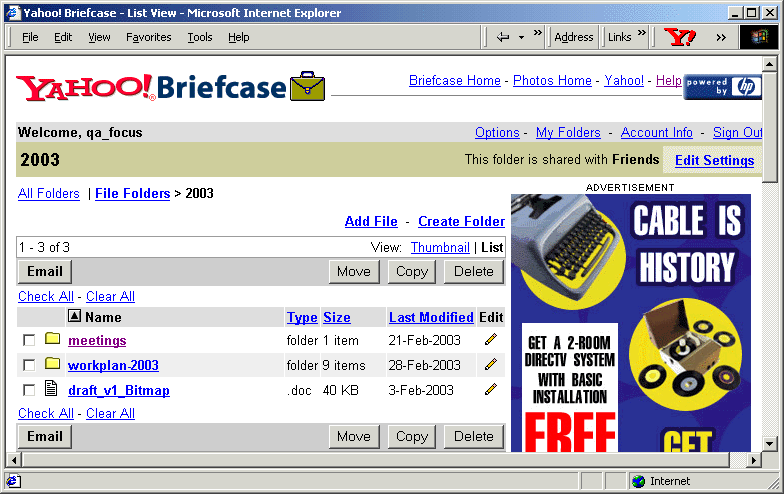The width and height of the screenshot is (784, 494).
Task: Sort the list by Type column
Action: click(302, 318)
